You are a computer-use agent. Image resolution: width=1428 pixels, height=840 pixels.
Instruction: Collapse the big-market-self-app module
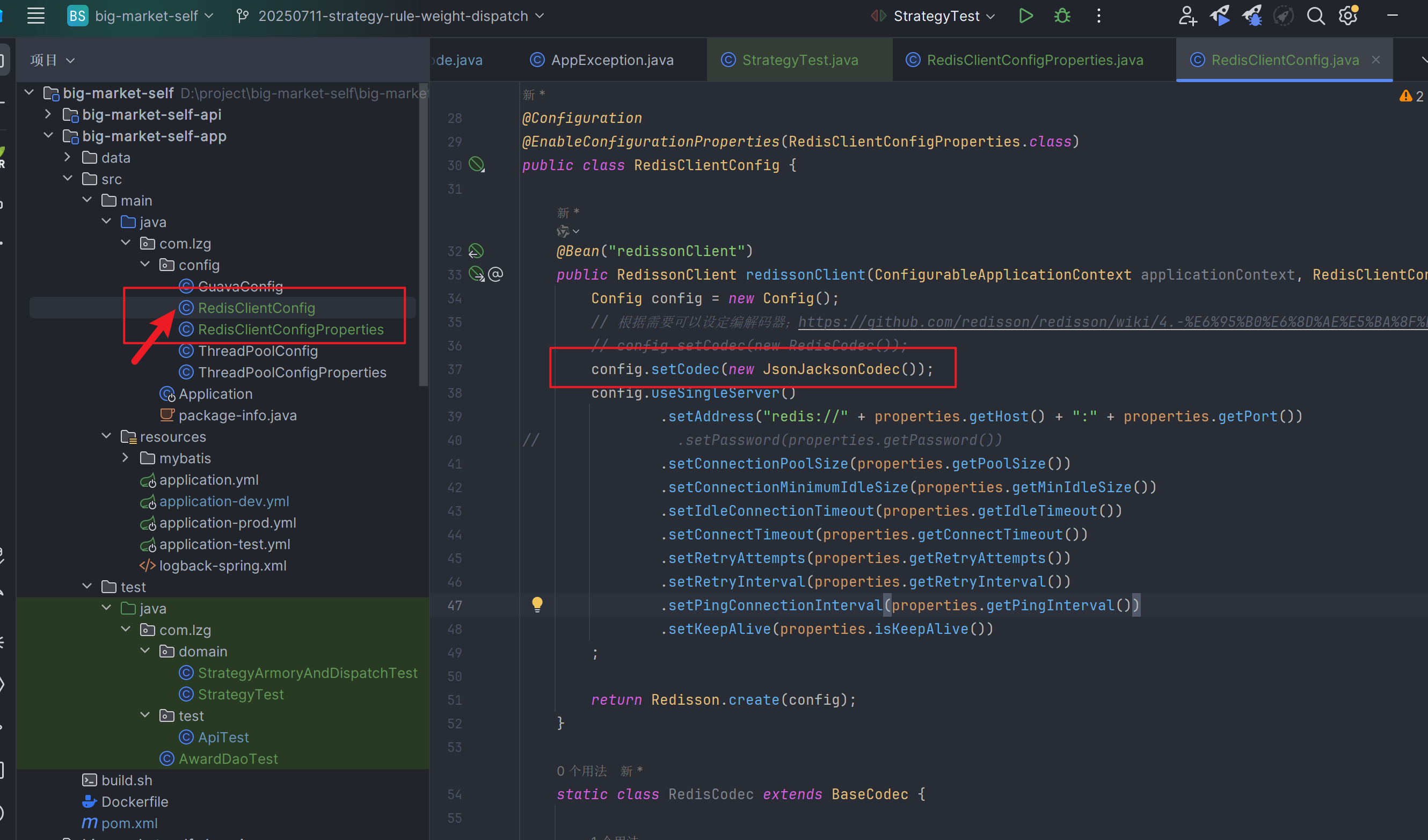[x=49, y=136]
